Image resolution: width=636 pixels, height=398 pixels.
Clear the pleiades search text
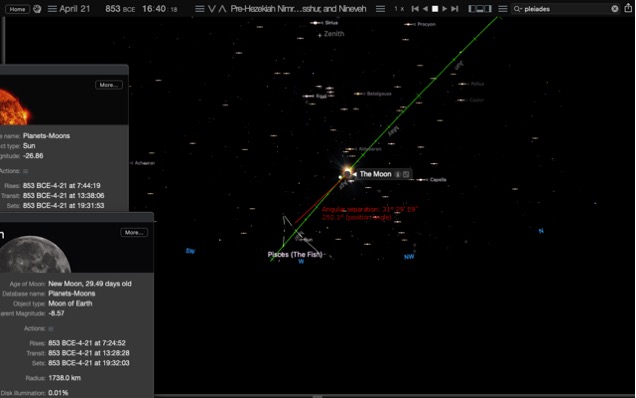(x=615, y=9)
